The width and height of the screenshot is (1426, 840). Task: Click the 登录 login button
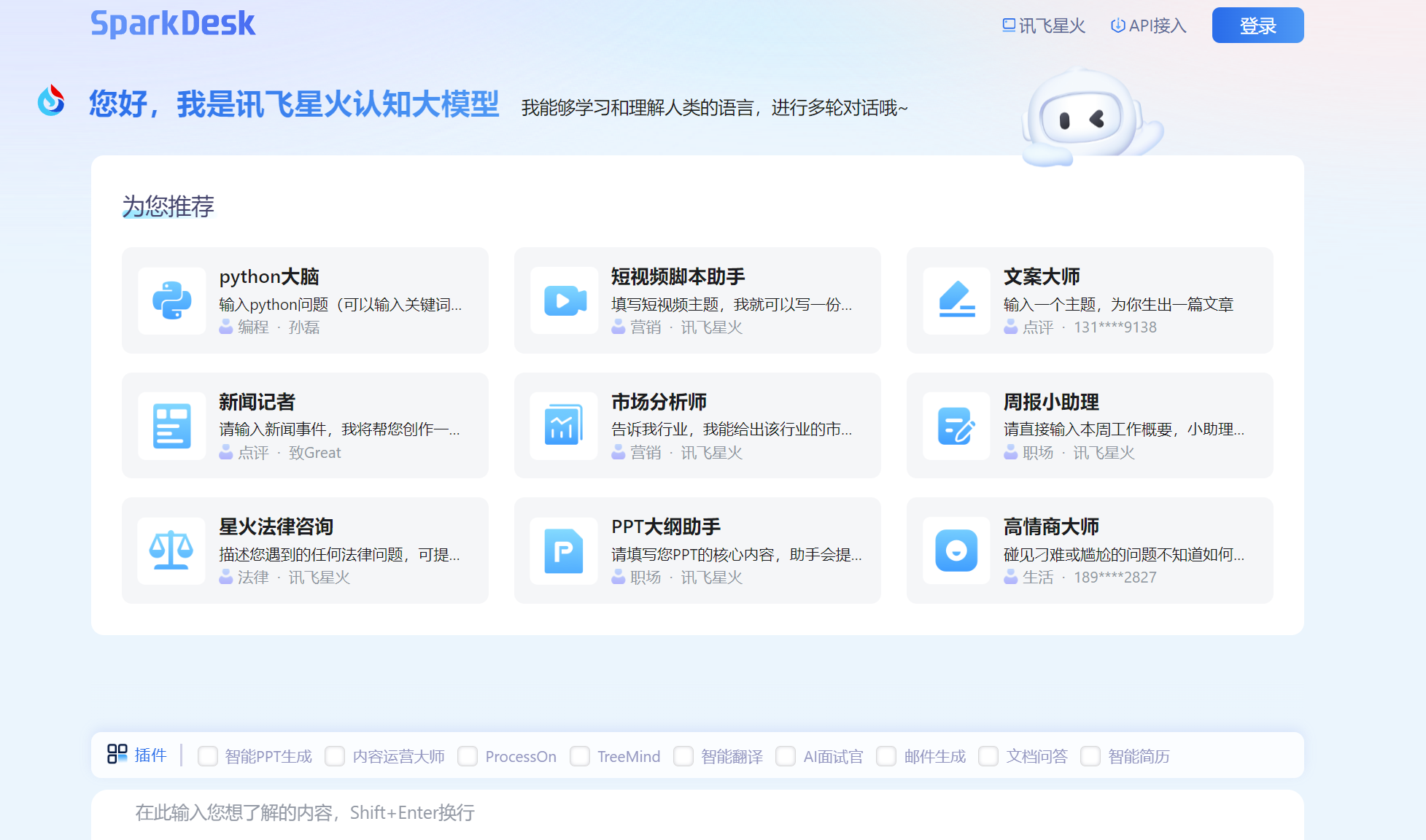1258,26
